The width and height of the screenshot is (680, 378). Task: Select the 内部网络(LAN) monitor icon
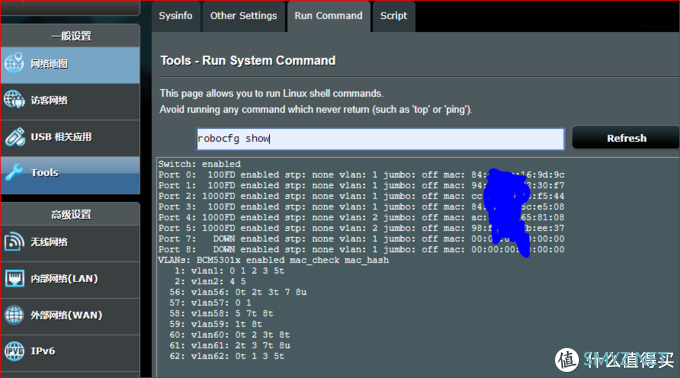pyautogui.click(x=14, y=278)
